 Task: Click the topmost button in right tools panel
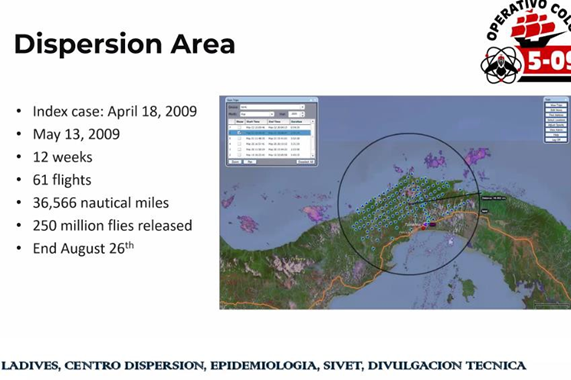point(556,105)
